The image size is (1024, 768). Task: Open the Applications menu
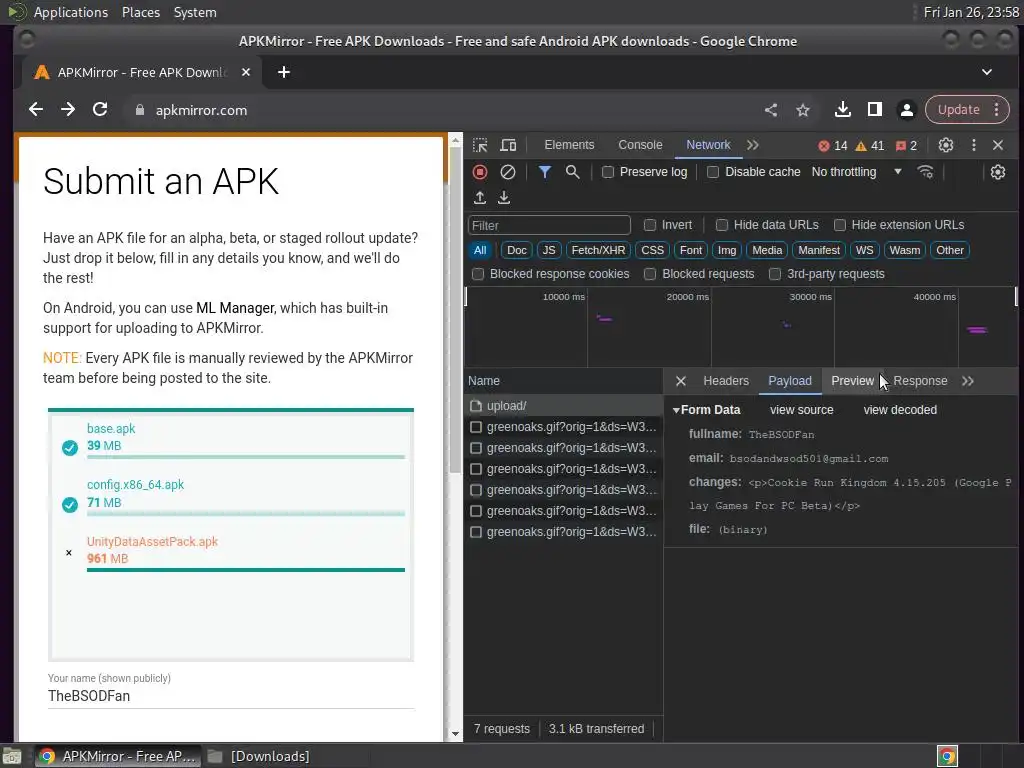coord(71,12)
